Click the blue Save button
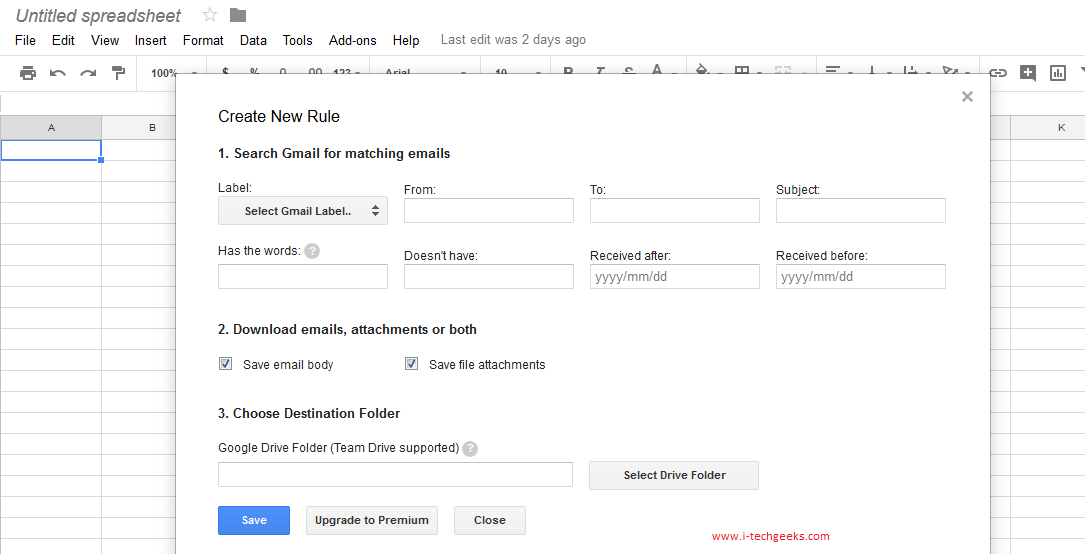The height and width of the screenshot is (554, 1085). pos(254,520)
